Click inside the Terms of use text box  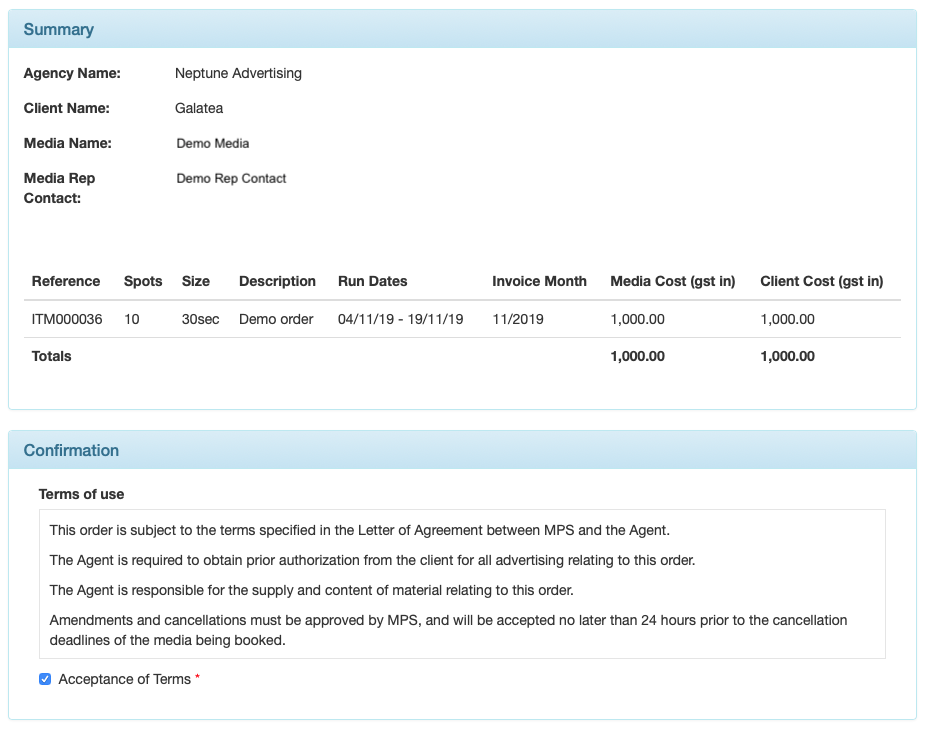pyautogui.click(x=462, y=585)
